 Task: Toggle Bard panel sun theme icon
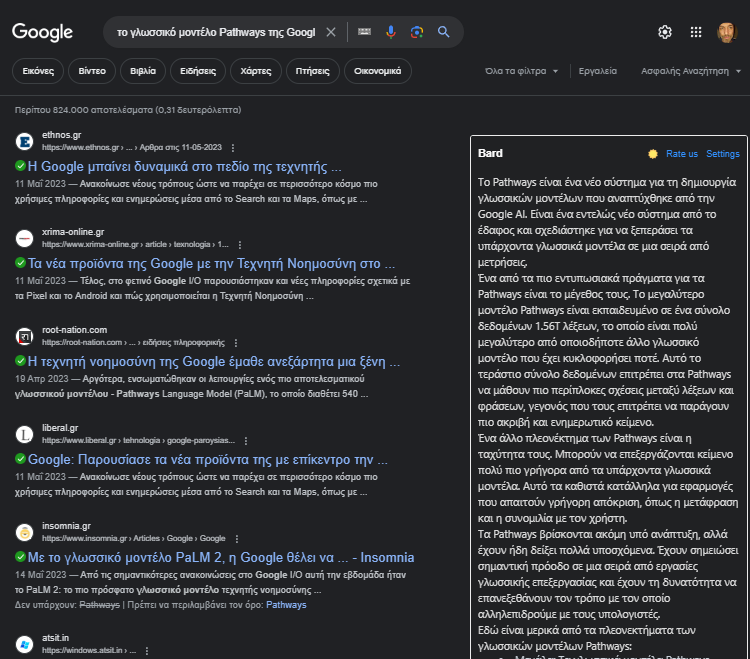(652, 154)
